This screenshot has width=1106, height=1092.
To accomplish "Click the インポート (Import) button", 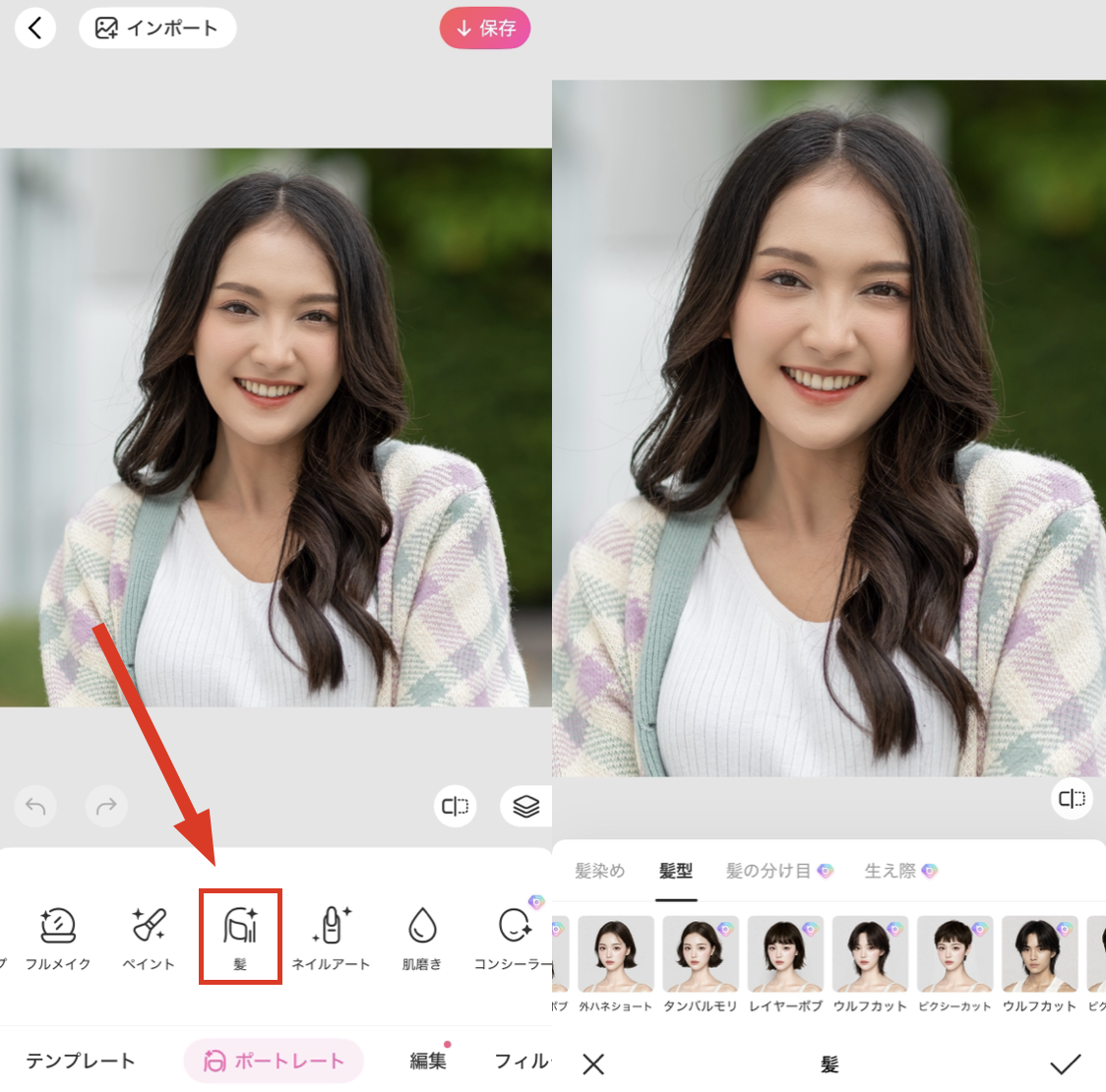I will tap(156, 28).
